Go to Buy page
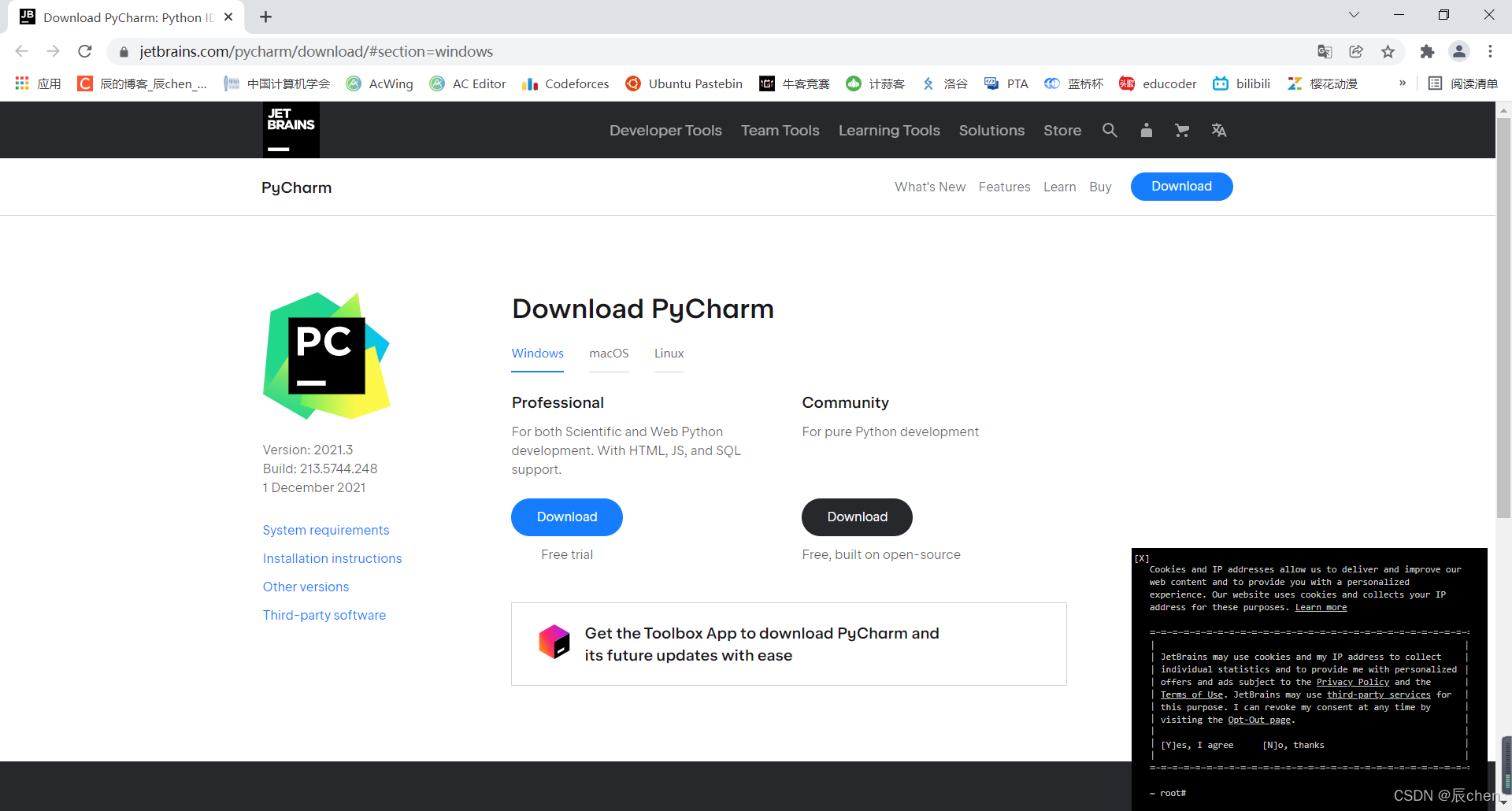1512x811 pixels. [x=1100, y=187]
